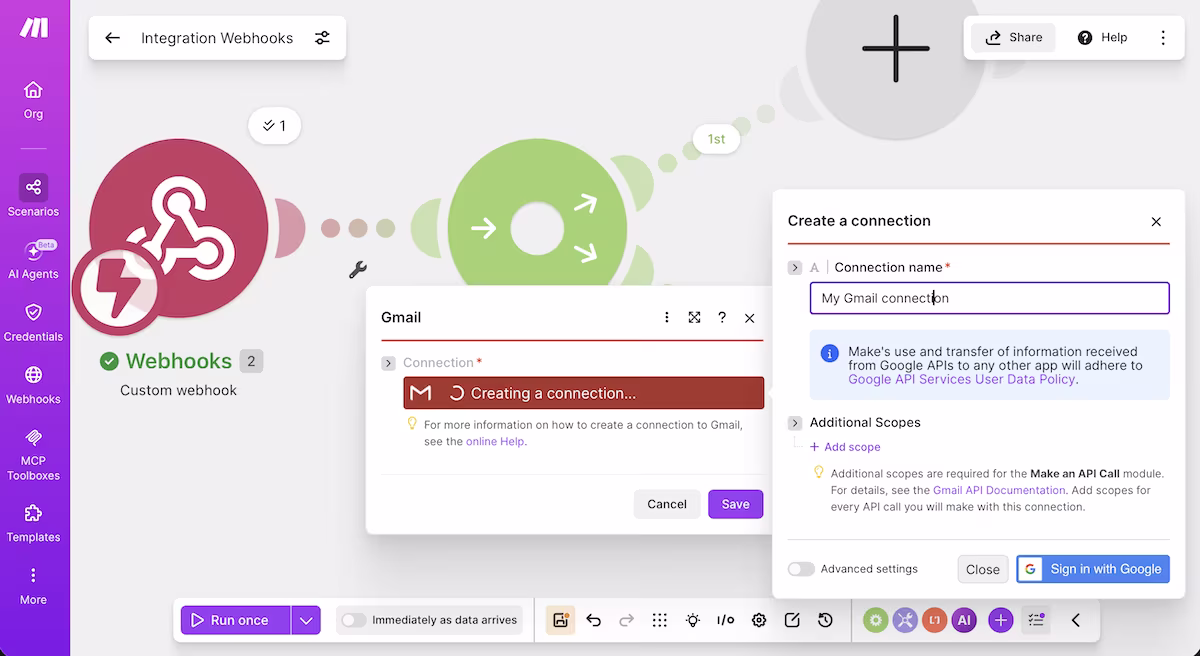Screen dimensions: 1200x656
Task: Open Google API Services User Data Policy link
Action: [x=962, y=379]
